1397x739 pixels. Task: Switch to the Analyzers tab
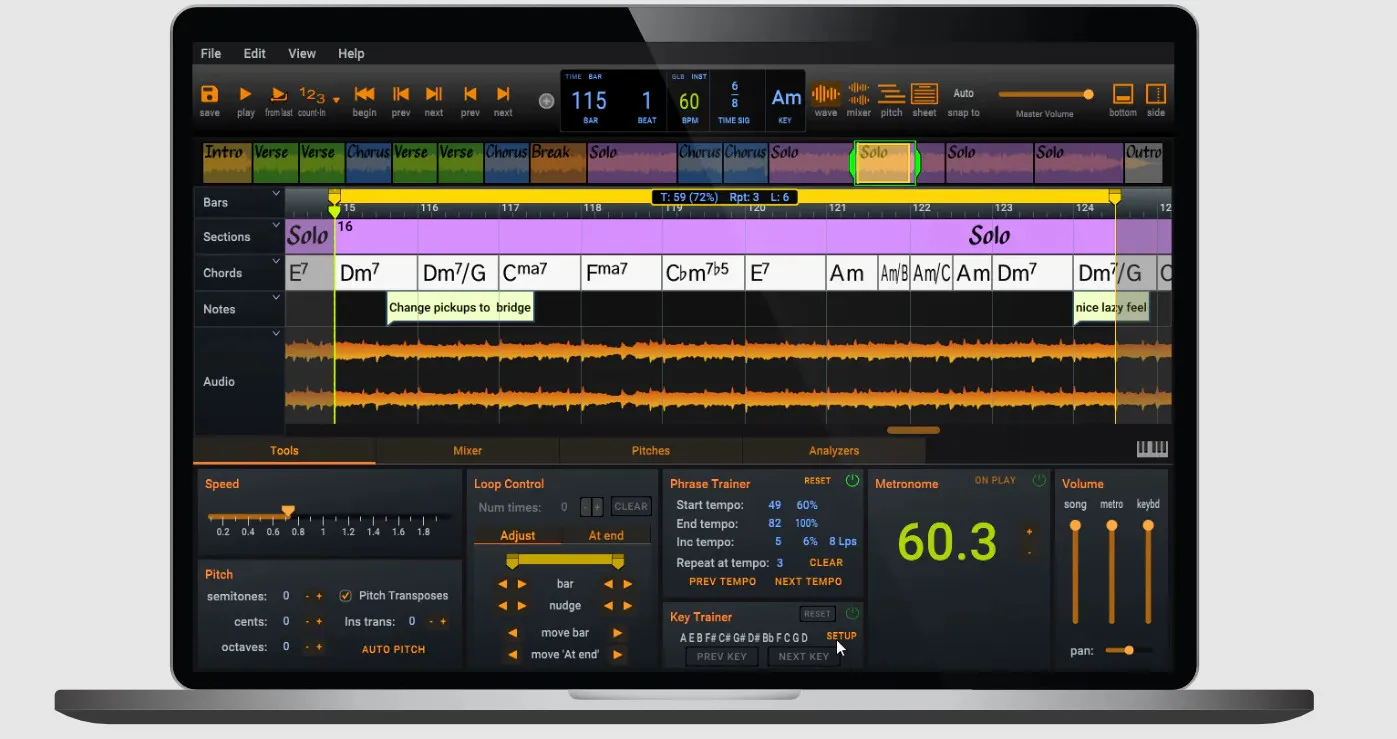(x=834, y=451)
